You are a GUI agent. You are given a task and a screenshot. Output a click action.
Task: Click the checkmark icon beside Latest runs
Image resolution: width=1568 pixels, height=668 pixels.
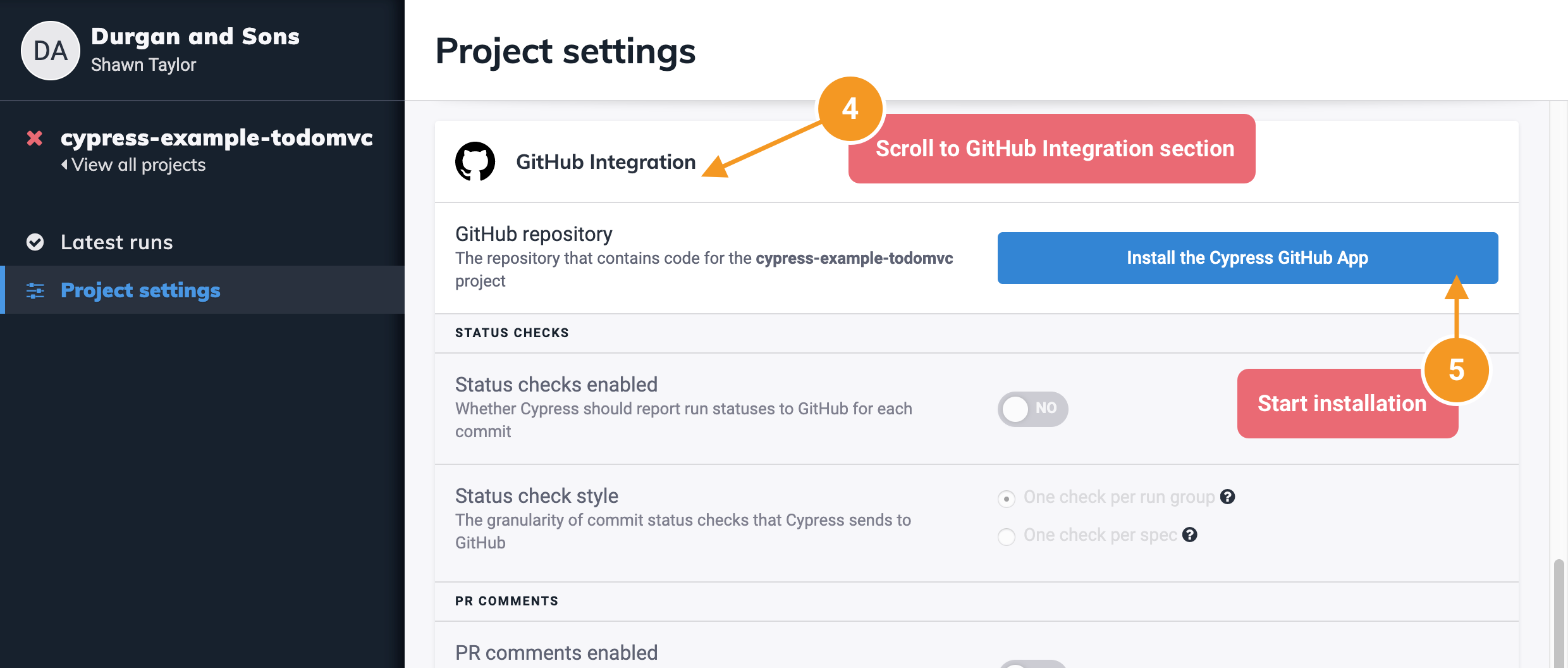pos(35,242)
